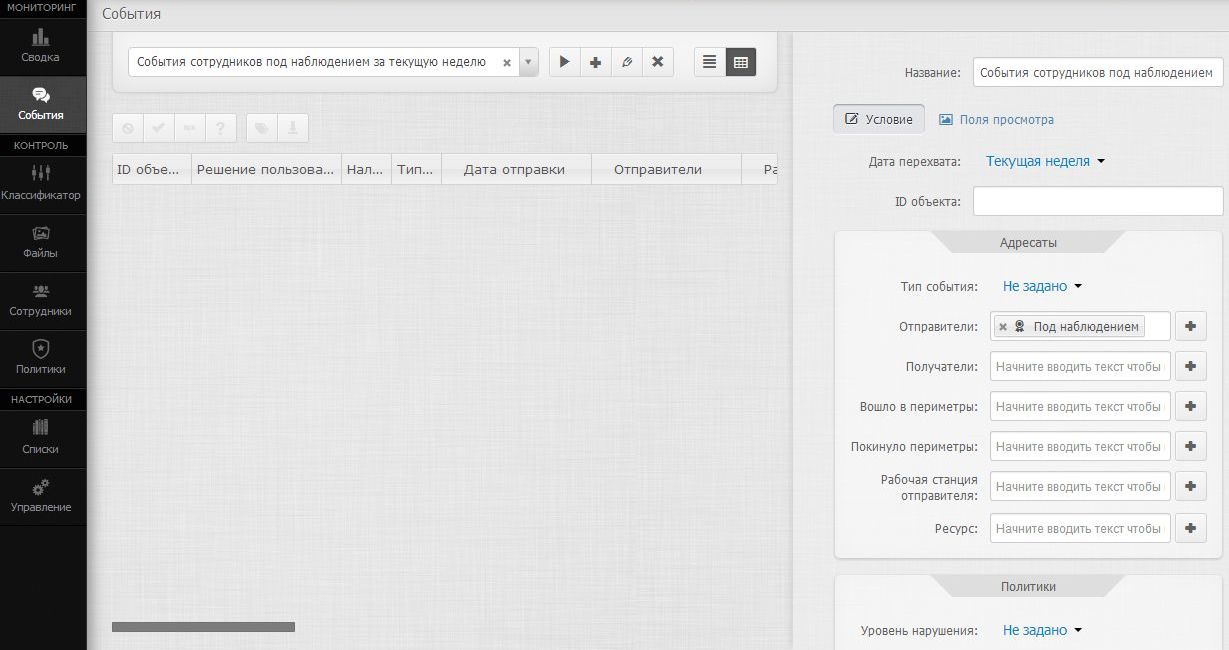Open the Управление settings section
Viewport: 1229px width, 650px height.
point(41,496)
